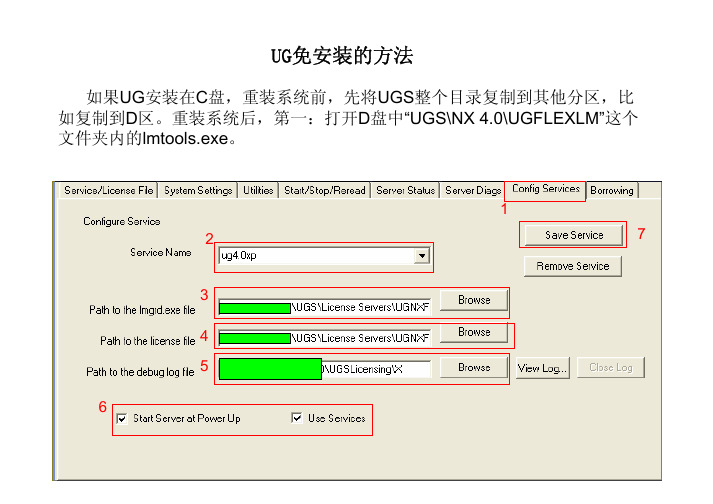Open the Borrowing tab
The width and height of the screenshot is (713, 504).
point(612,190)
